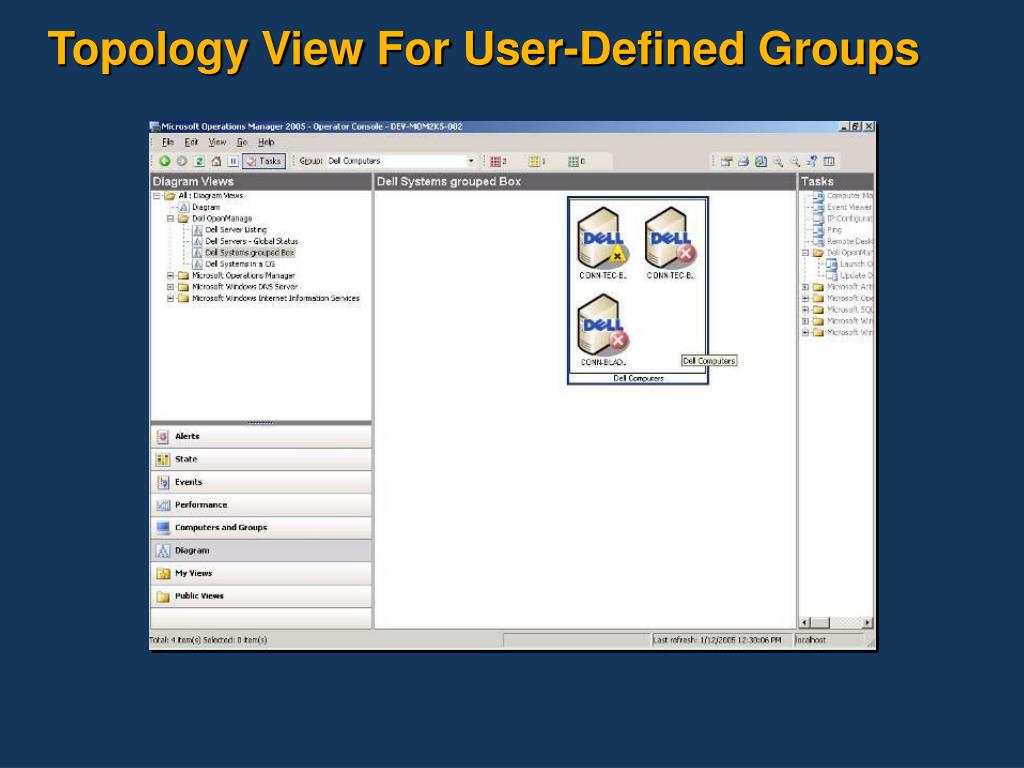
Task: Run the Ping task in Tasks pane
Action: pyautogui.click(x=834, y=230)
